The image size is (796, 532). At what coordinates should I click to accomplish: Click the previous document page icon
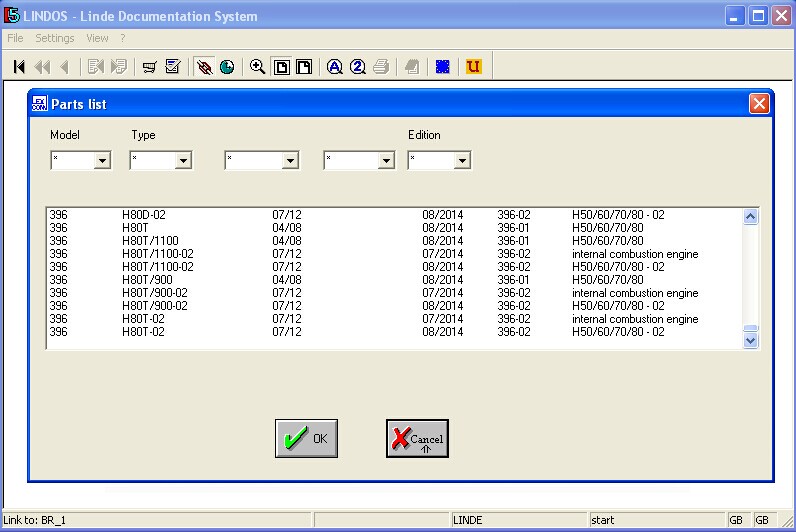tap(95, 66)
